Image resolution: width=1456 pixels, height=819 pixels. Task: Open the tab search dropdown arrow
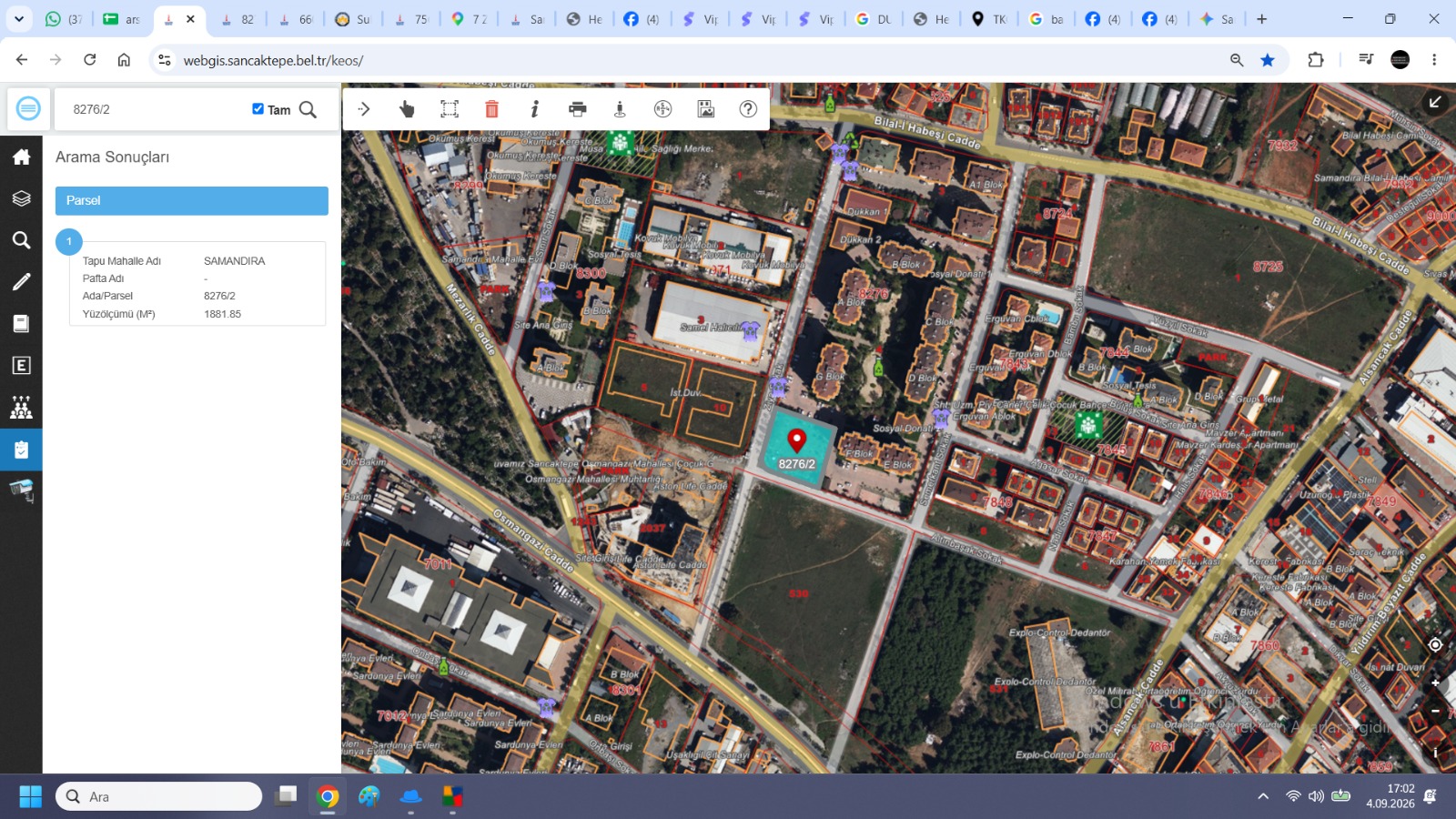18,19
